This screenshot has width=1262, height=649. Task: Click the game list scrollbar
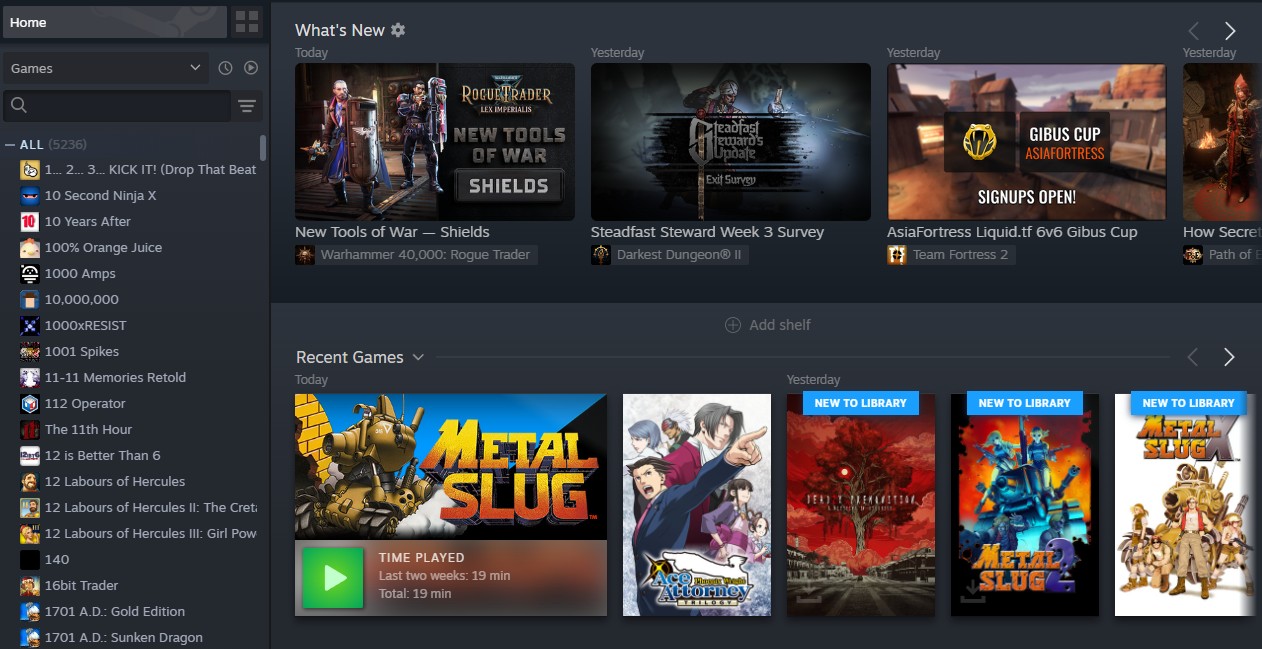coord(263,147)
